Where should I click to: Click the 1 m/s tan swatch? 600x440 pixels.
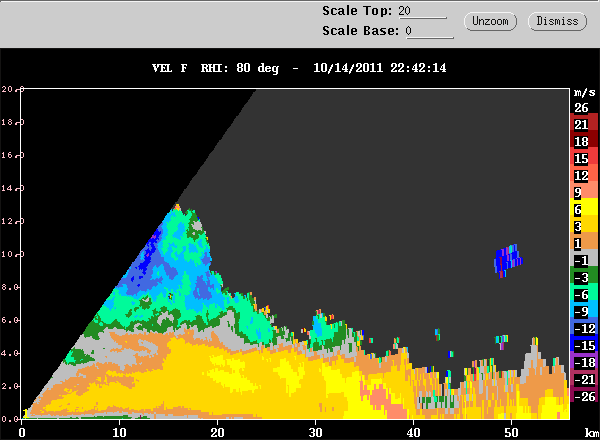click(x=584, y=243)
